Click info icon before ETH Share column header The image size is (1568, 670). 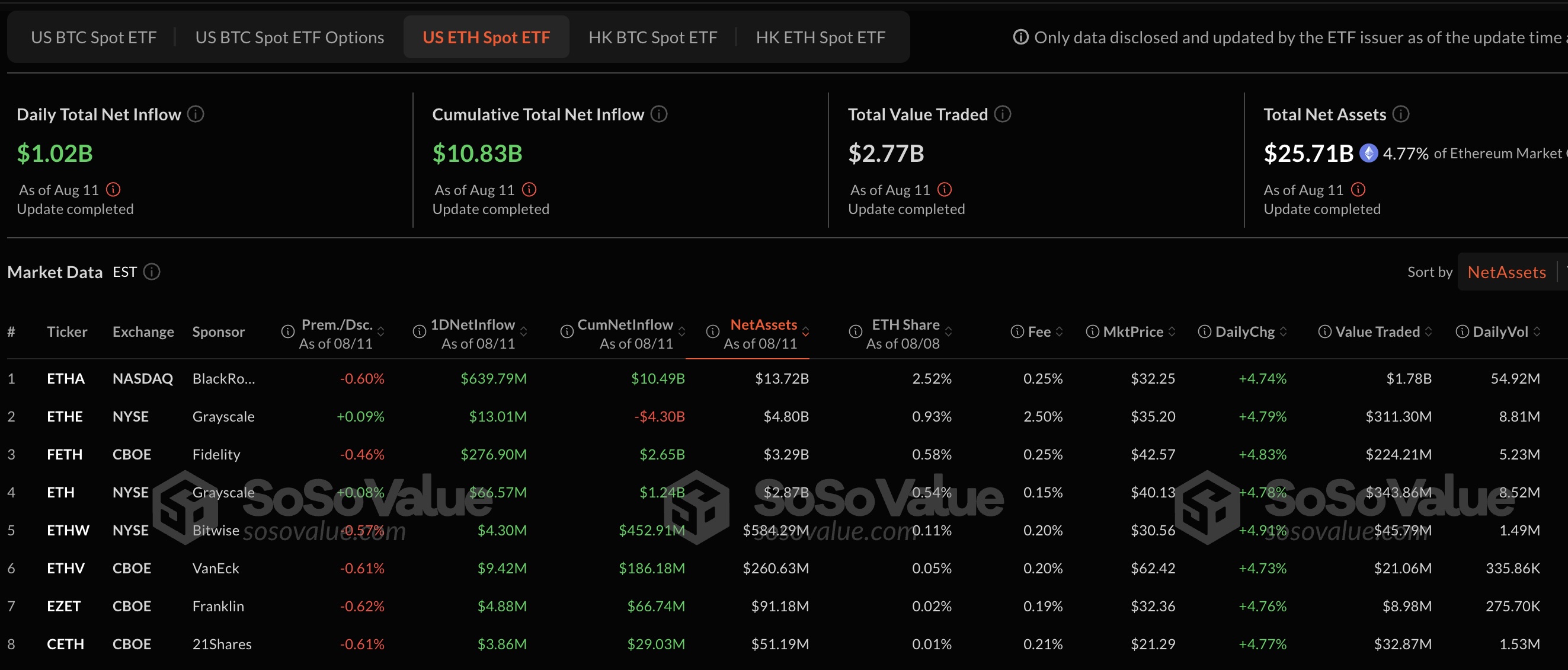point(855,331)
